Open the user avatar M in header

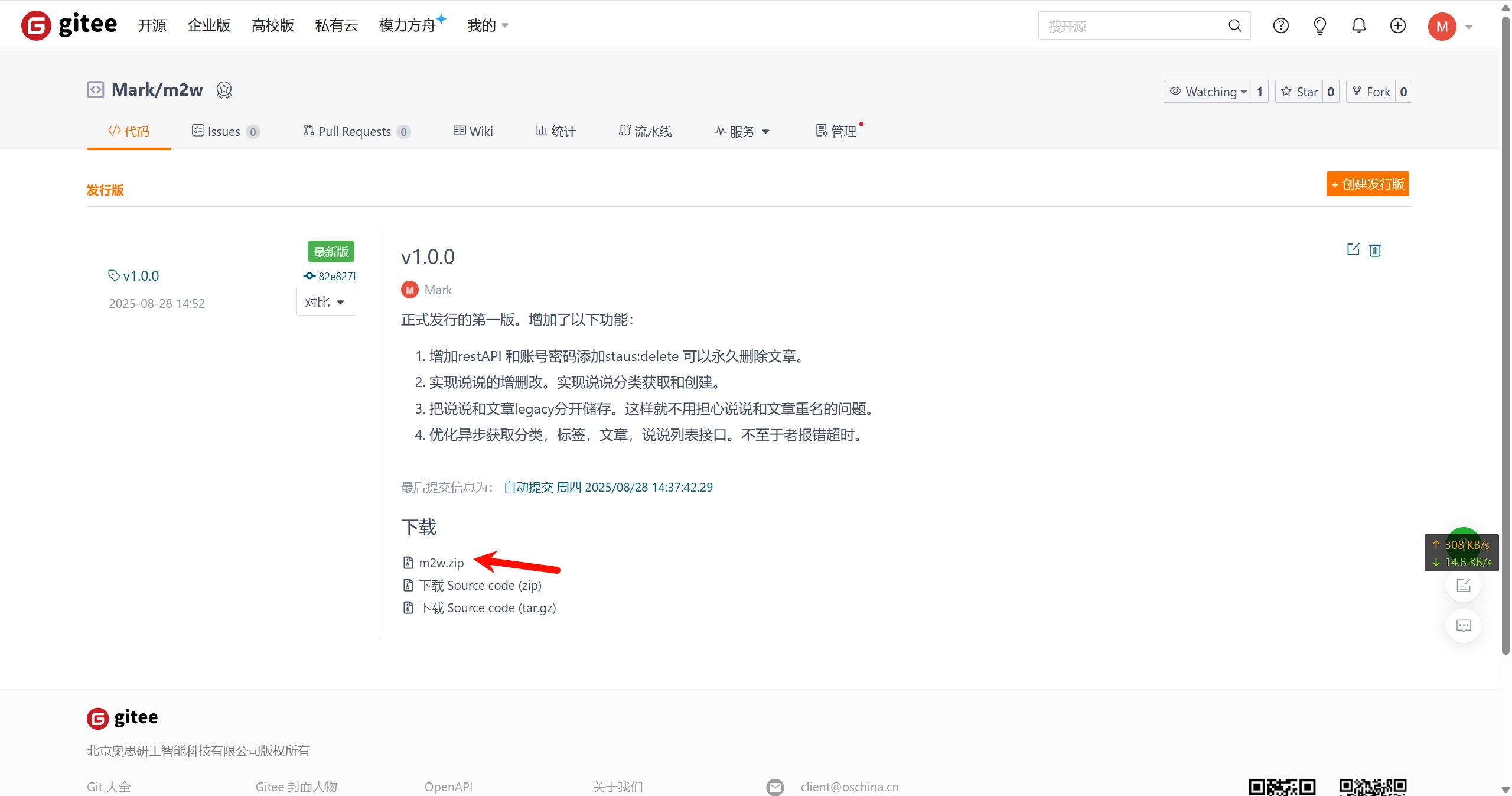point(1442,27)
